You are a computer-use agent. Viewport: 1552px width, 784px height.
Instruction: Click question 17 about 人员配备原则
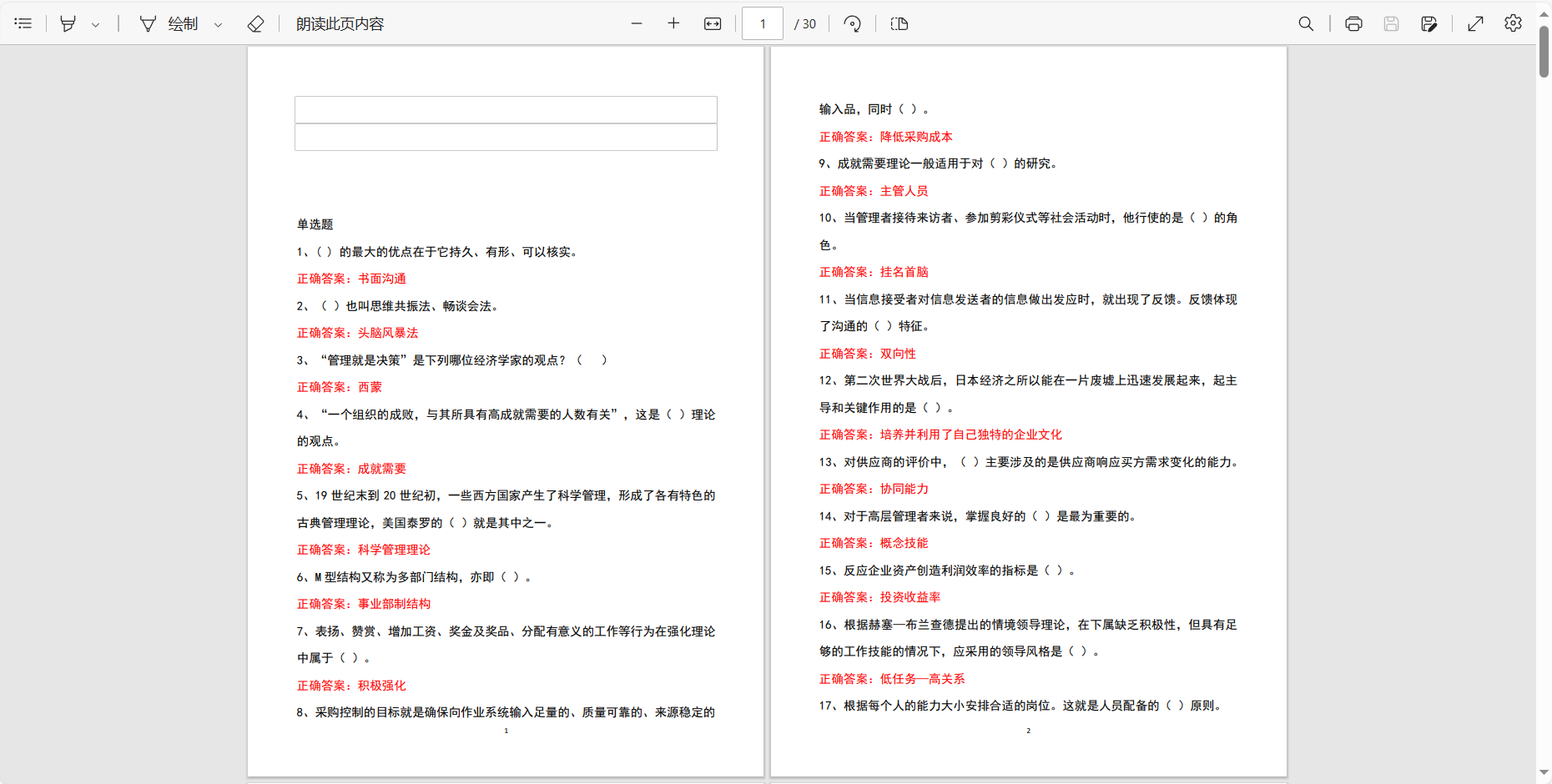click(1023, 706)
